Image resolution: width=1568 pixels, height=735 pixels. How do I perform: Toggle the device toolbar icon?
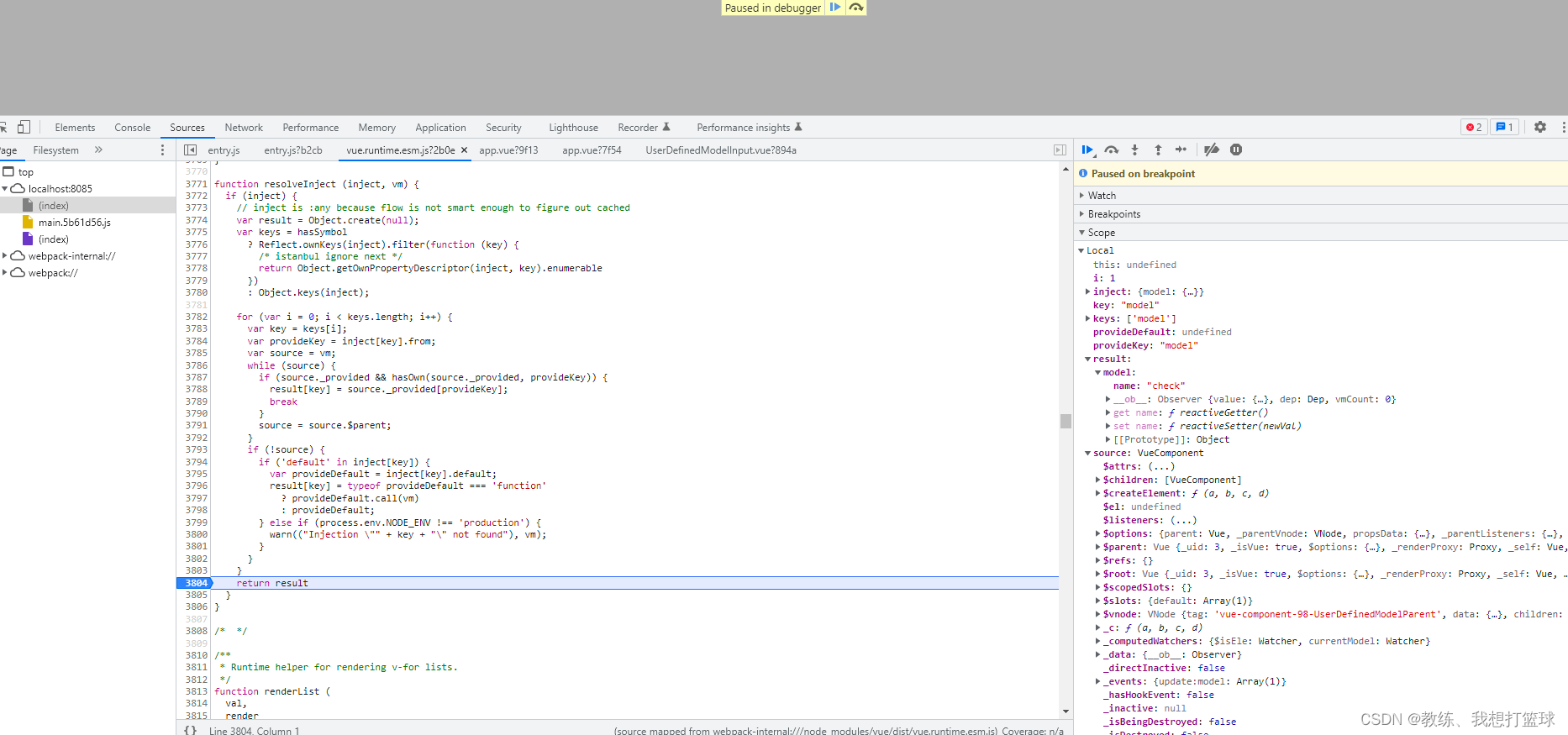click(x=24, y=127)
